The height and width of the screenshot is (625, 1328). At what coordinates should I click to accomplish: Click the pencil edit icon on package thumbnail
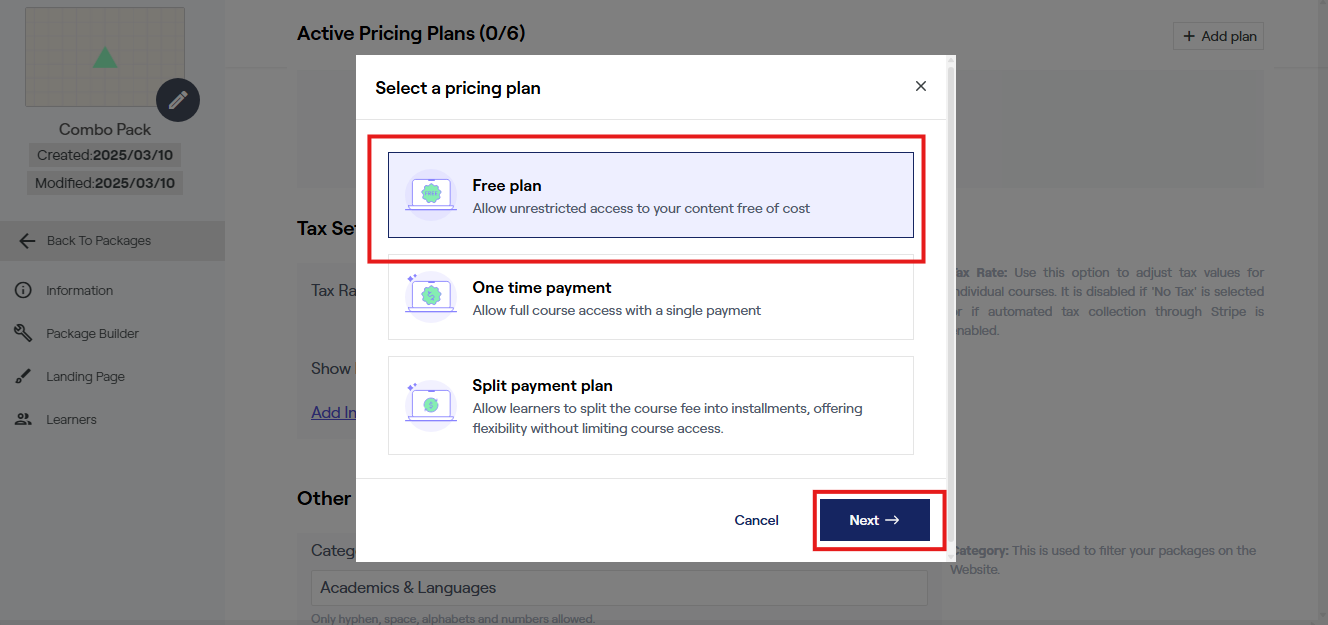click(x=178, y=100)
